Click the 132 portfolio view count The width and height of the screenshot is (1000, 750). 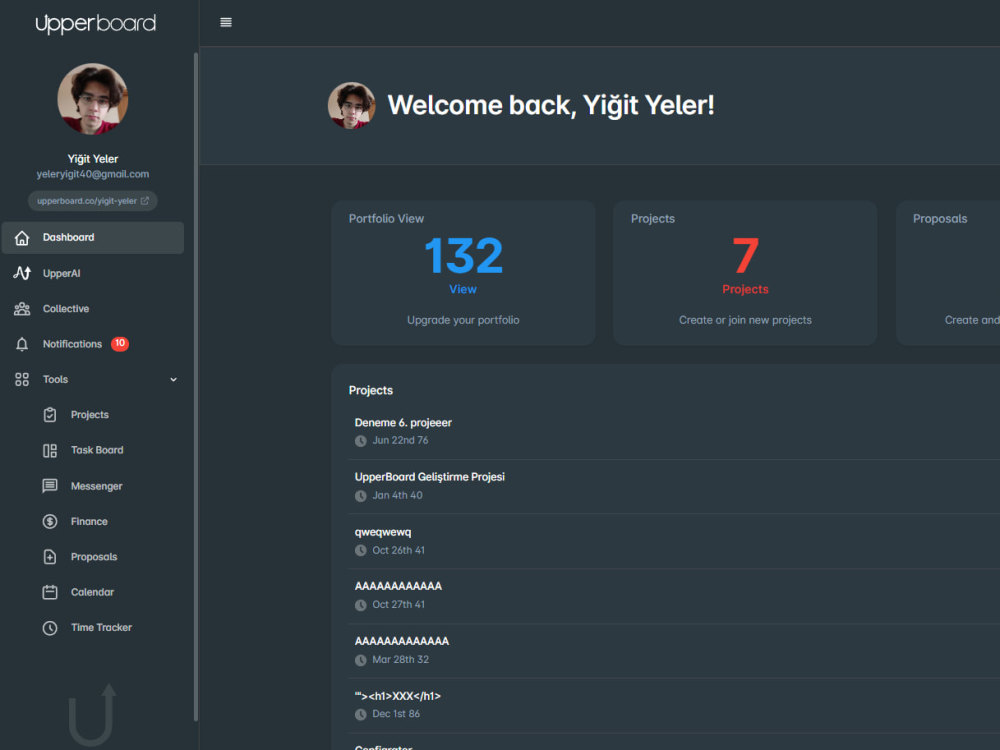pyautogui.click(x=464, y=256)
